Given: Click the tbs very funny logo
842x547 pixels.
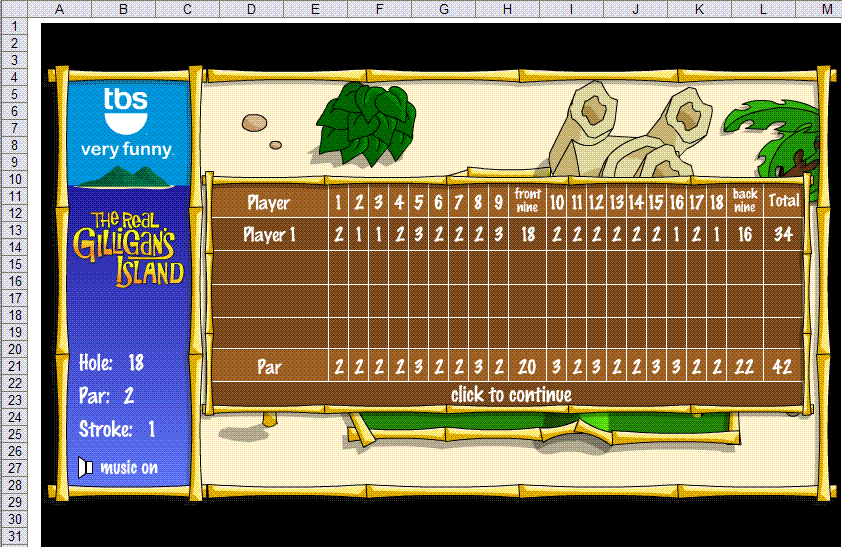Looking at the screenshot, I should pyautogui.click(x=127, y=122).
